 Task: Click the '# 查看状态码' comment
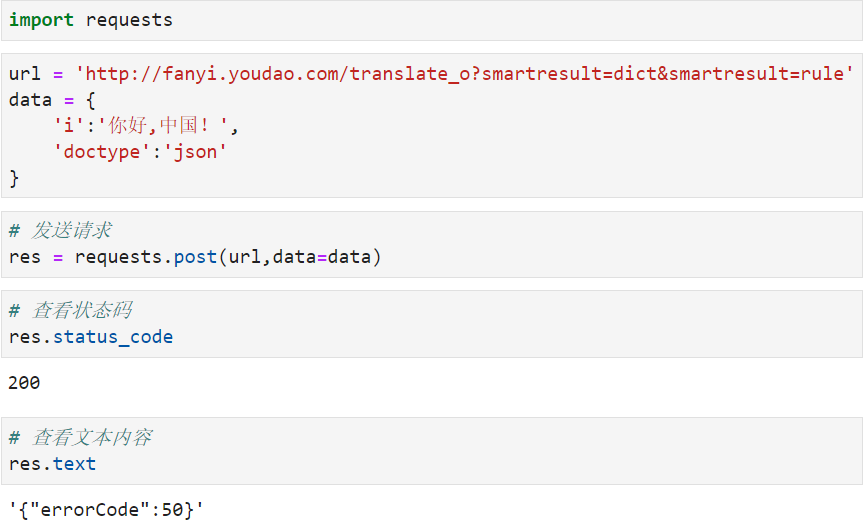click(x=70, y=310)
